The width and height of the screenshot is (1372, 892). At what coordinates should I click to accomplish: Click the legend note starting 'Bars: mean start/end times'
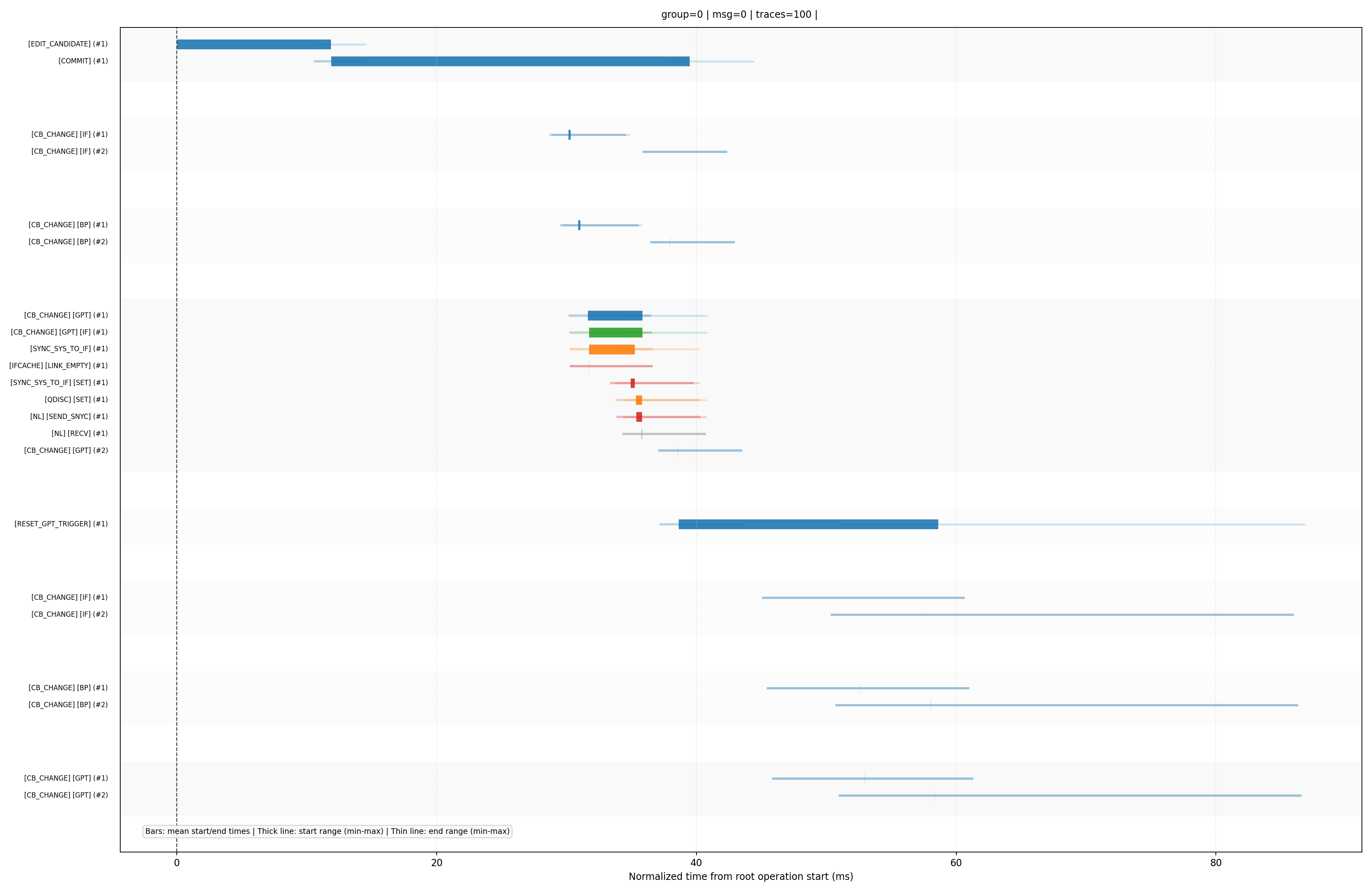pyautogui.click(x=327, y=831)
